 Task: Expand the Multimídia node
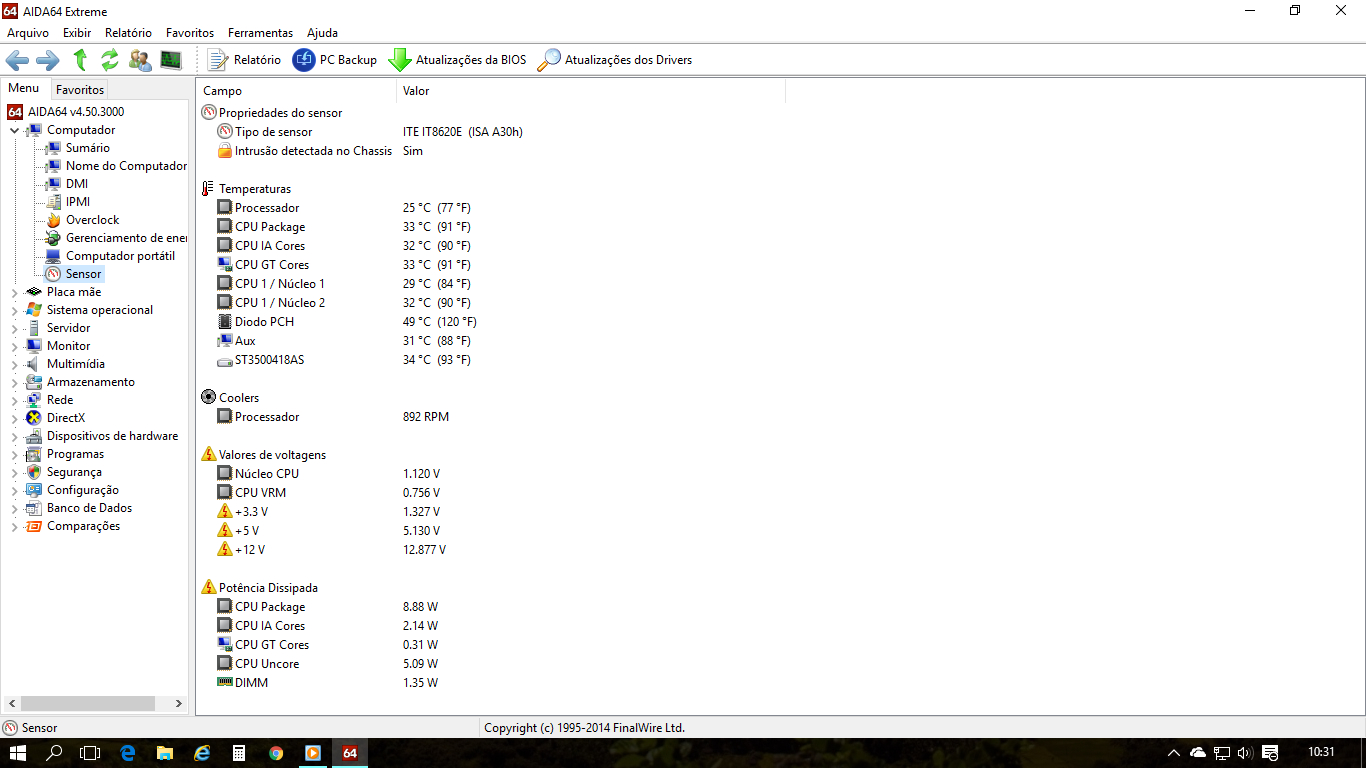[x=14, y=364]
